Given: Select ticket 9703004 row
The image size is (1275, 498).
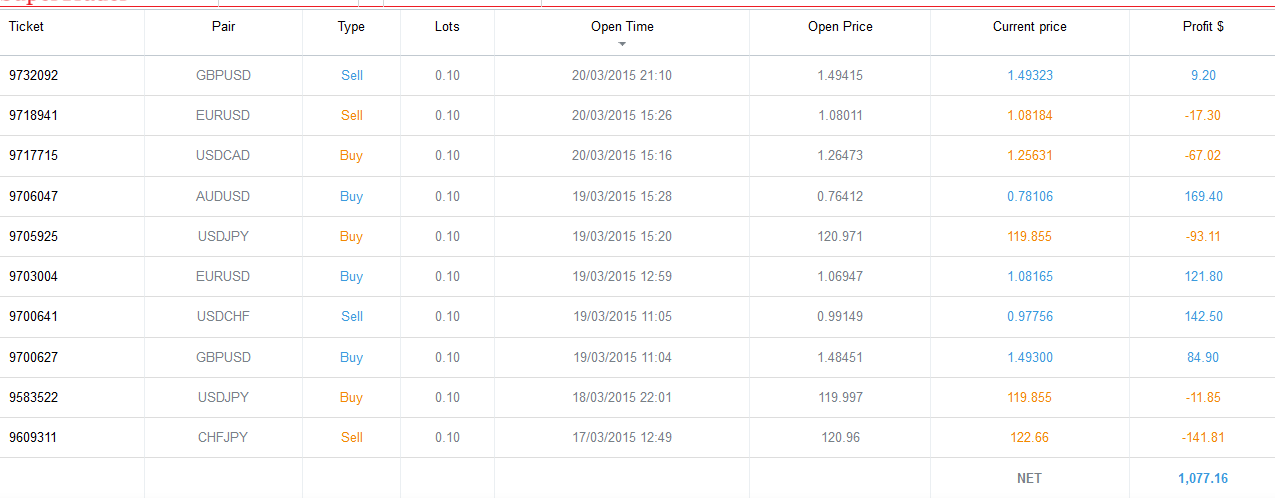Looking at the screenshot, I should [x=34, y=277].
